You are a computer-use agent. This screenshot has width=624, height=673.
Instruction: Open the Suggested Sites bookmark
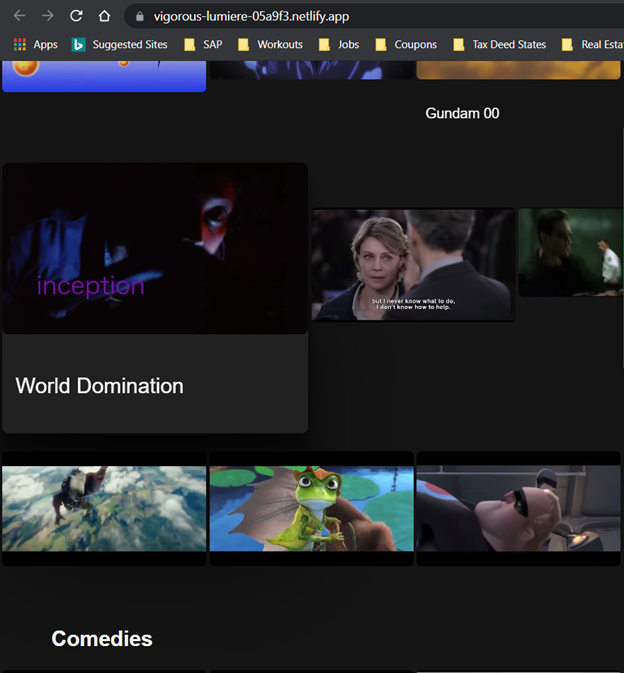point(120,45)
